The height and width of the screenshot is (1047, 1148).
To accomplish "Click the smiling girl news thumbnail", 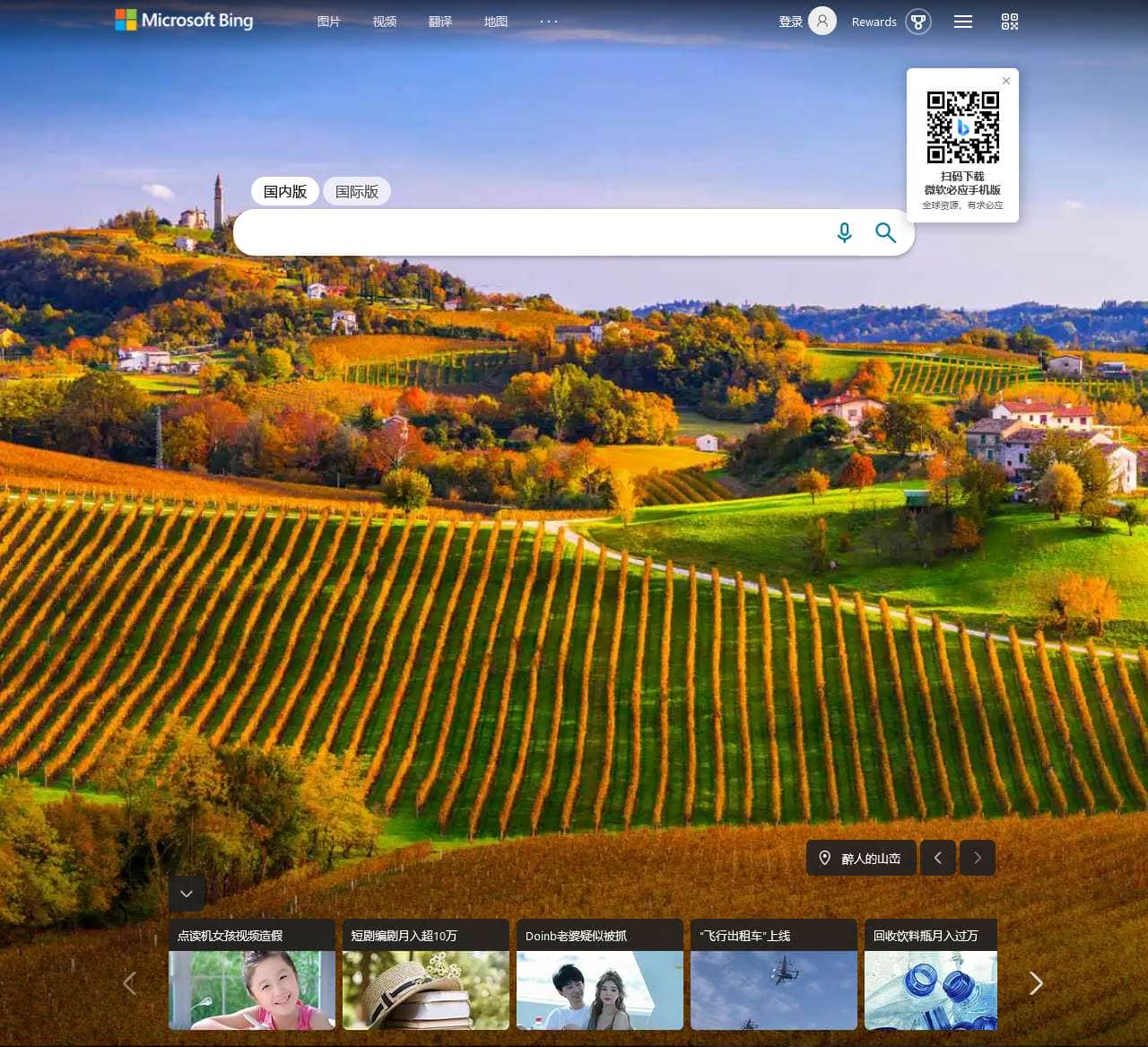I will [252, 990].
